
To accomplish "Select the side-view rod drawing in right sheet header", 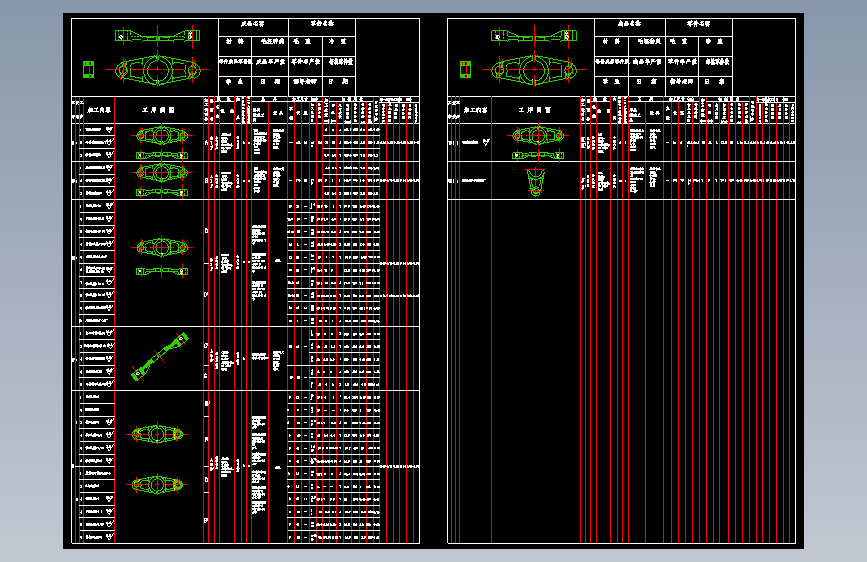I will (534, 36).
